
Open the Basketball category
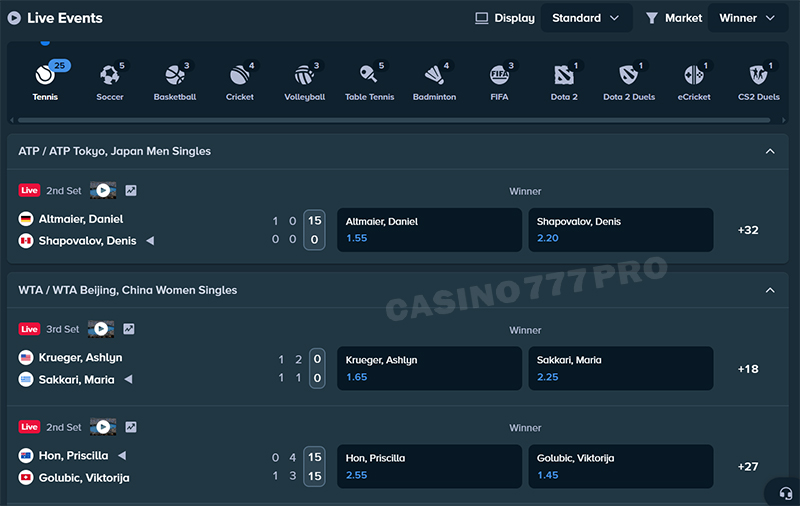[x=175, y=76]
